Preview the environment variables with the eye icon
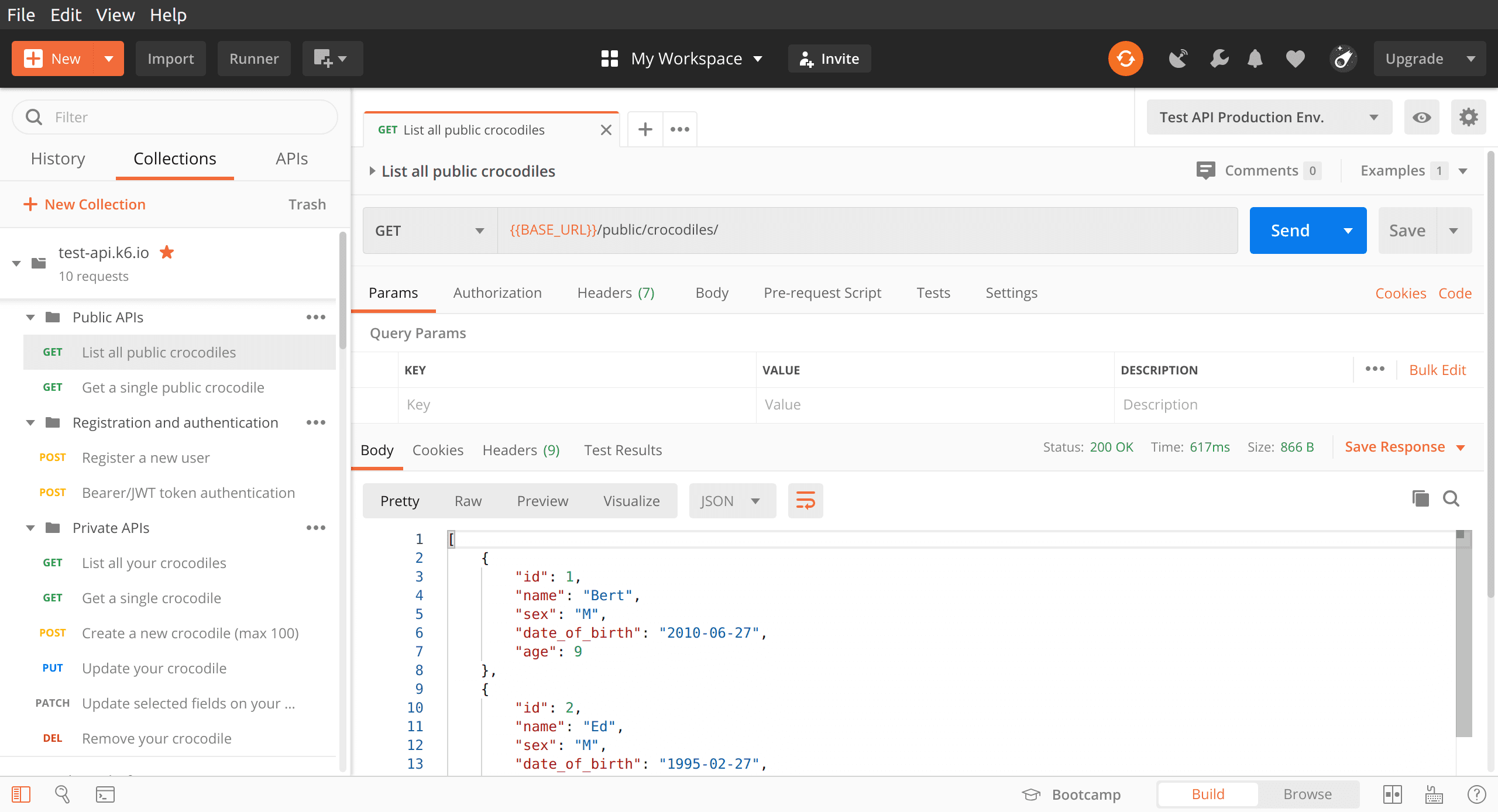Viewport: 1498px width, 812px height. point(1422,117)
